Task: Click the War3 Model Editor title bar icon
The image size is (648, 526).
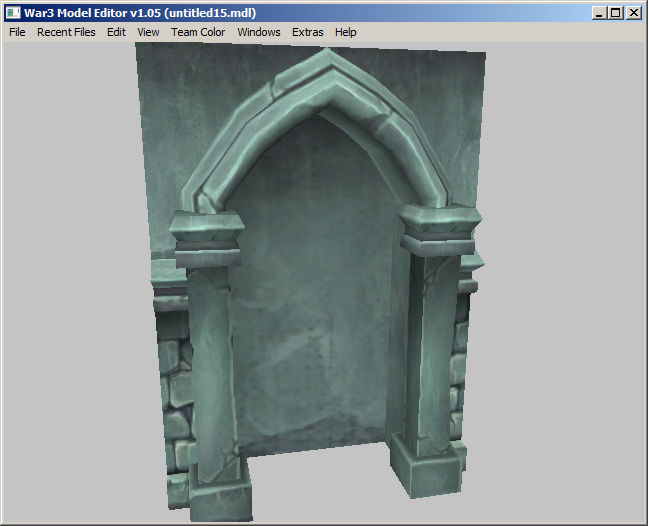Action: click(13, 13)
